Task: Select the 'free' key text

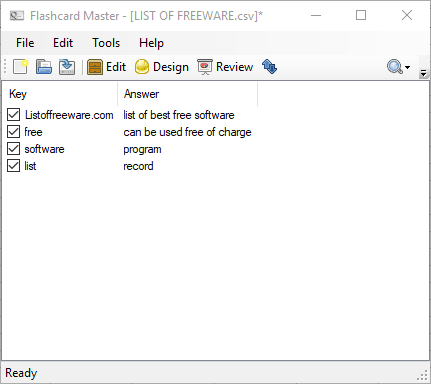Action: point(33,132)
